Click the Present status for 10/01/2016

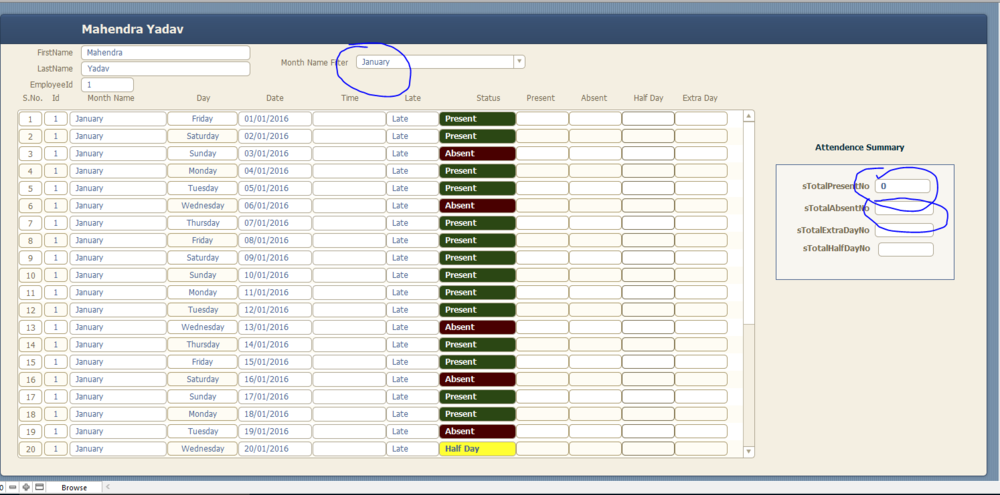click(x=477, y=275)
